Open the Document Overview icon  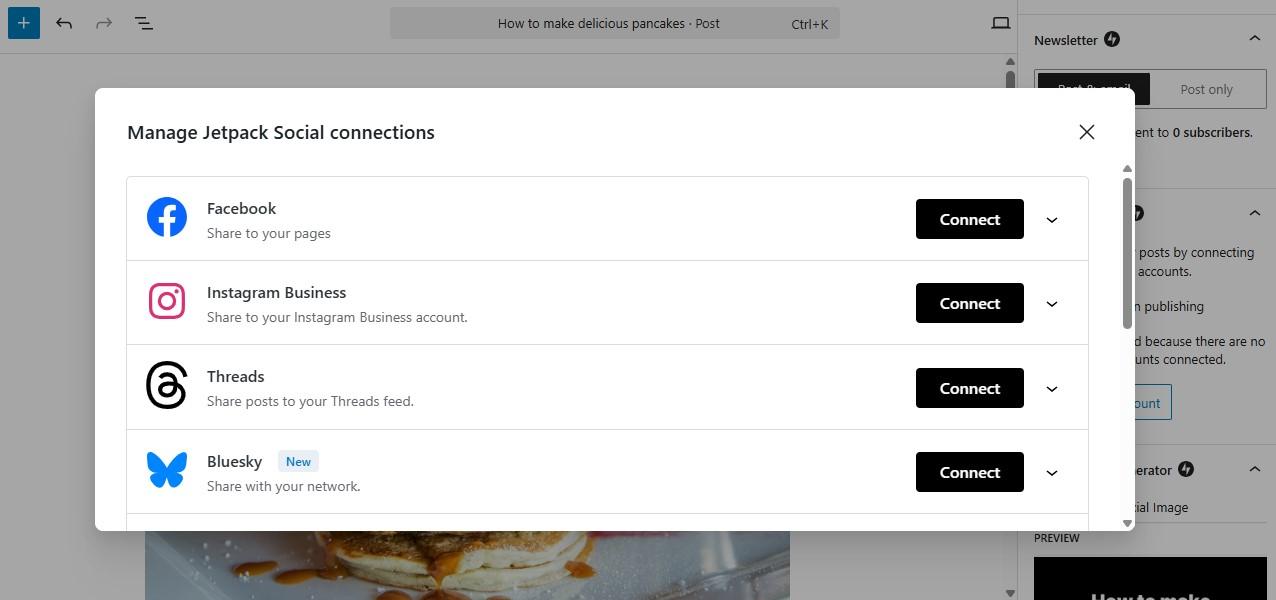143,23
